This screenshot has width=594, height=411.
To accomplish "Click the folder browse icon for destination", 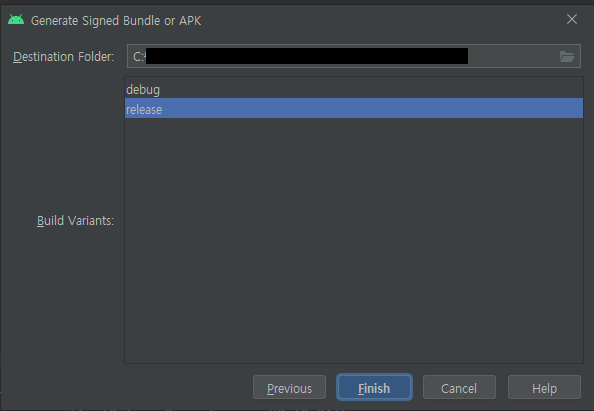I will (567, 57).
